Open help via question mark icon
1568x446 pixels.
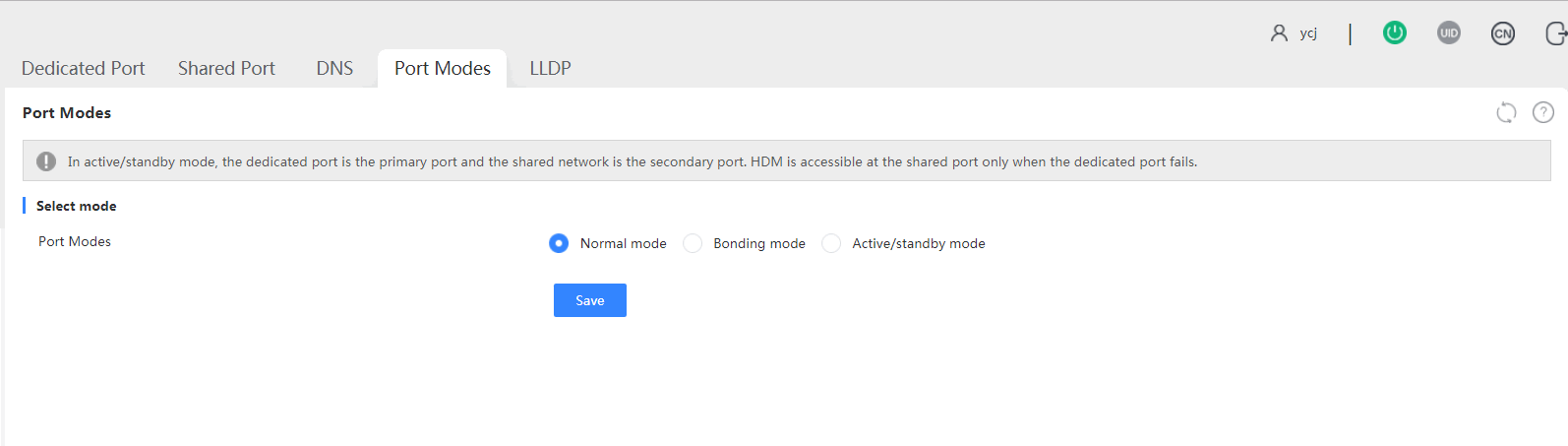(1543, 112)
